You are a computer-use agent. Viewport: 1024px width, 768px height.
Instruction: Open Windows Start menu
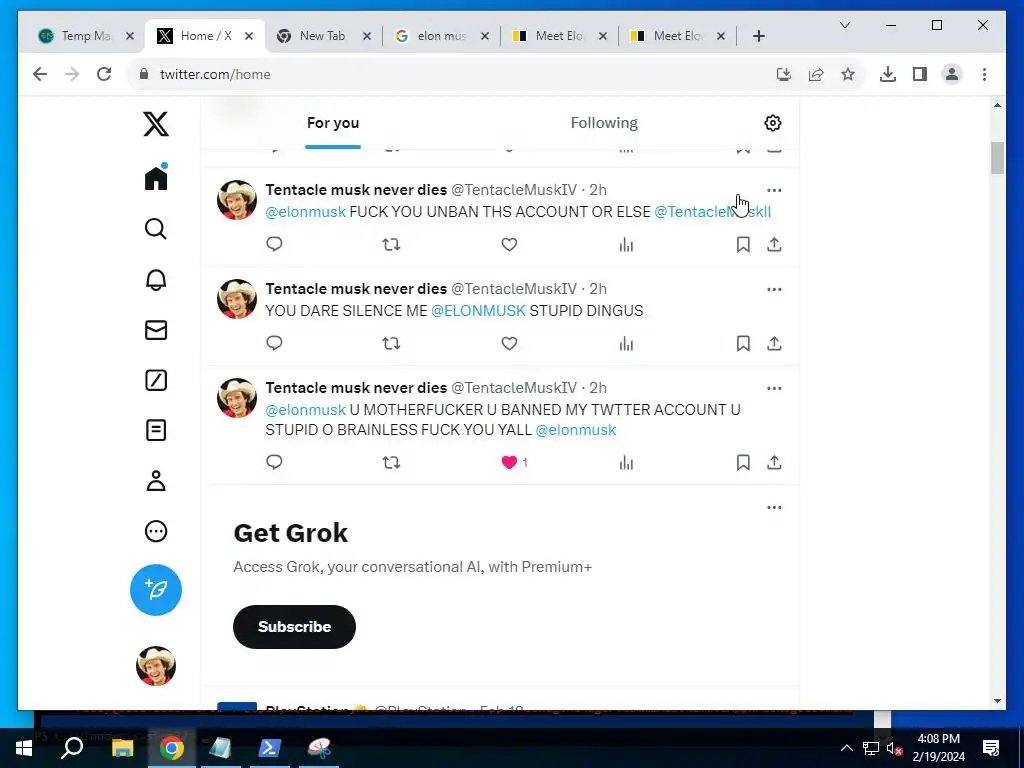click(x=24, y=748)
